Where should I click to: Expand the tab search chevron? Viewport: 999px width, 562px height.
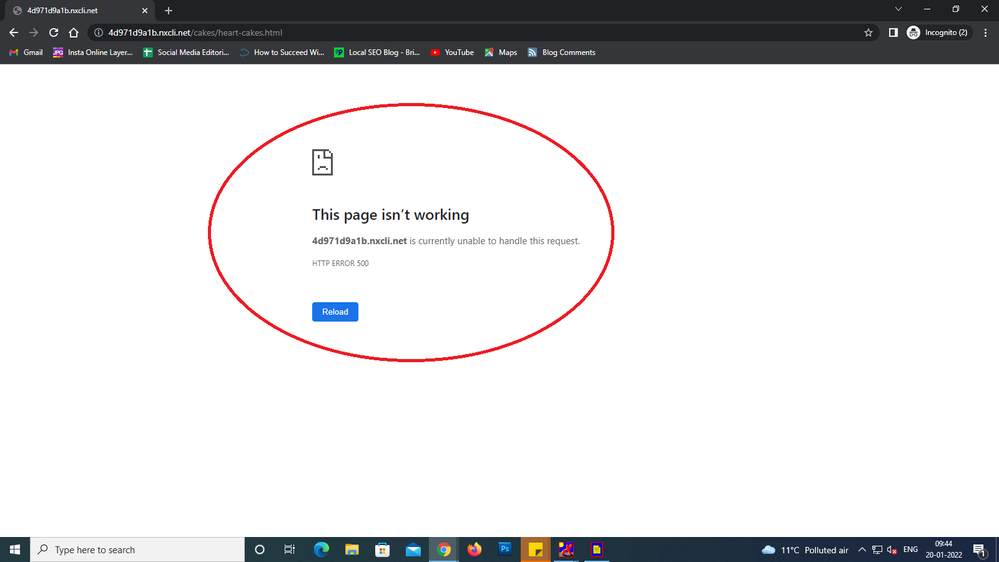(x=898, y=9)
